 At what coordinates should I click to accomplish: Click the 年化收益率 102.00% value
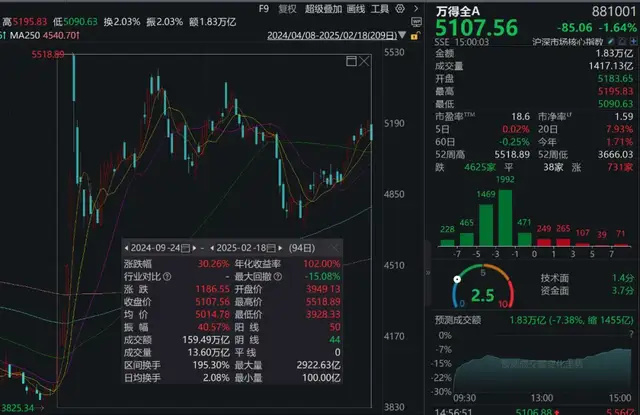coord(322,264)
